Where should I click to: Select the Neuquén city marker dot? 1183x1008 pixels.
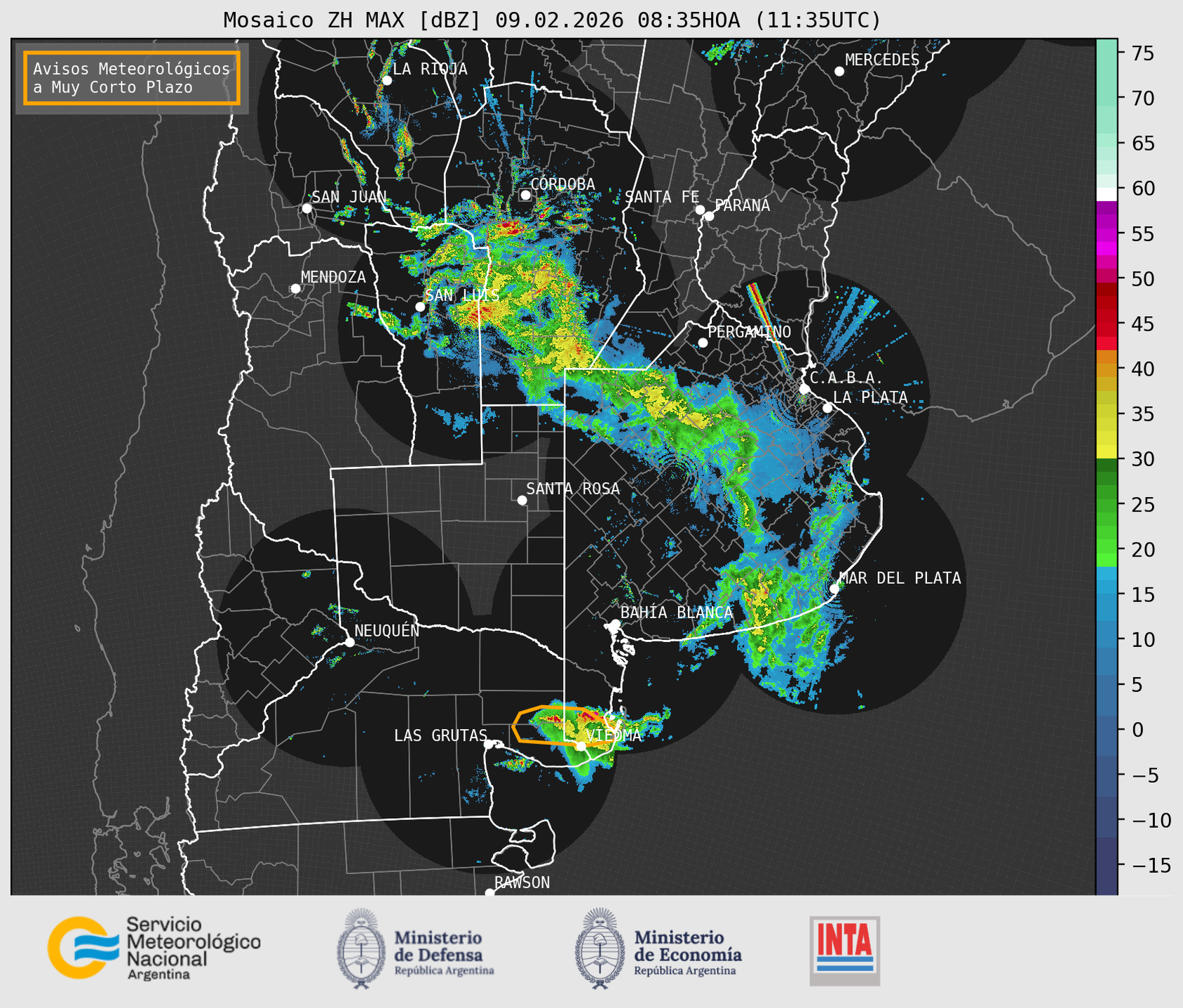tap(349, 642)
